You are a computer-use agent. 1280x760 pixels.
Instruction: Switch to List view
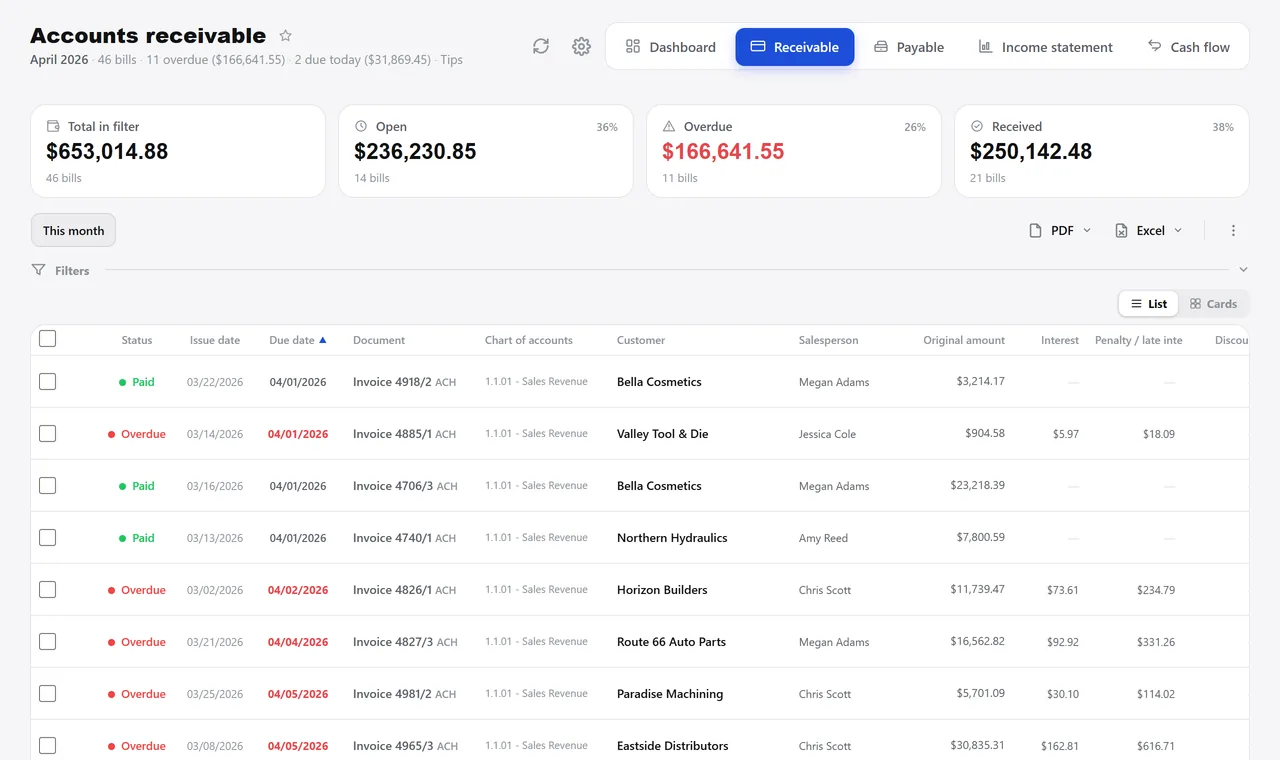click(1149, 304)
